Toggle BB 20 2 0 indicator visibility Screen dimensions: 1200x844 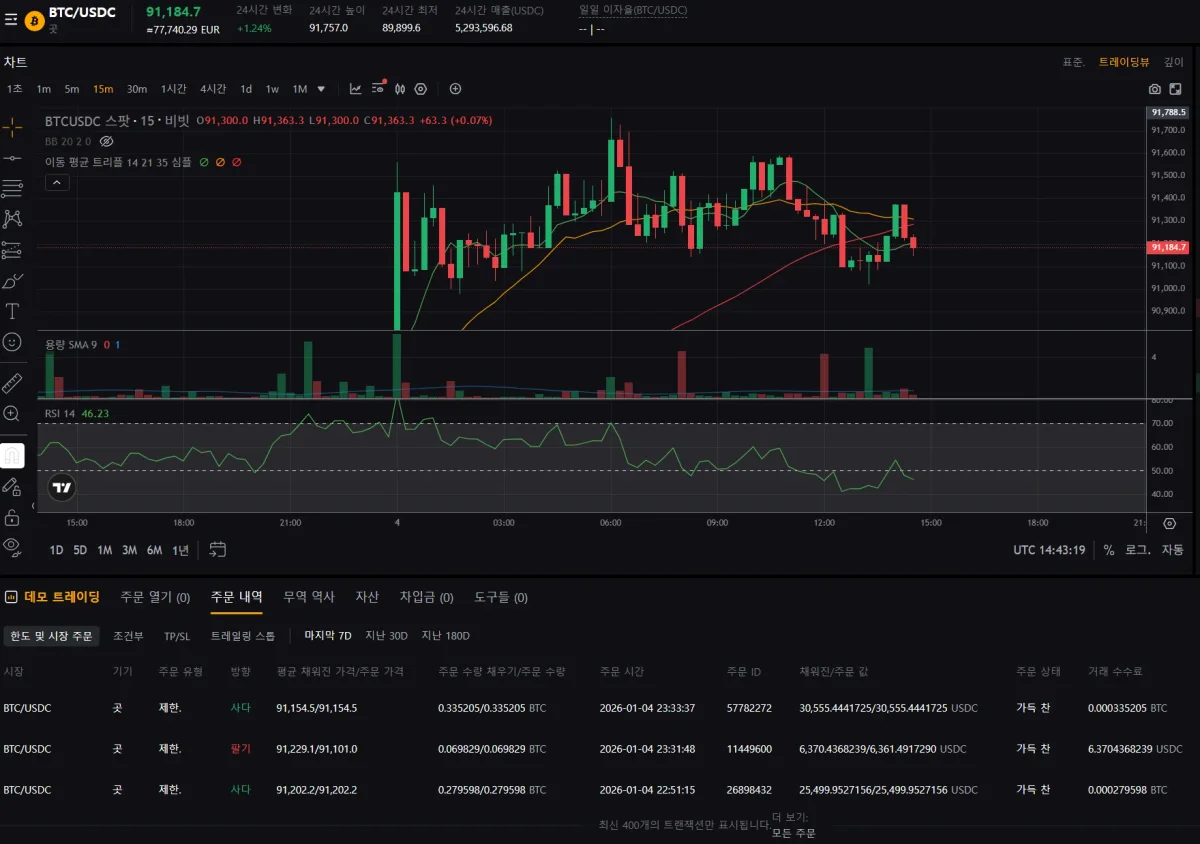coord(107,141)
